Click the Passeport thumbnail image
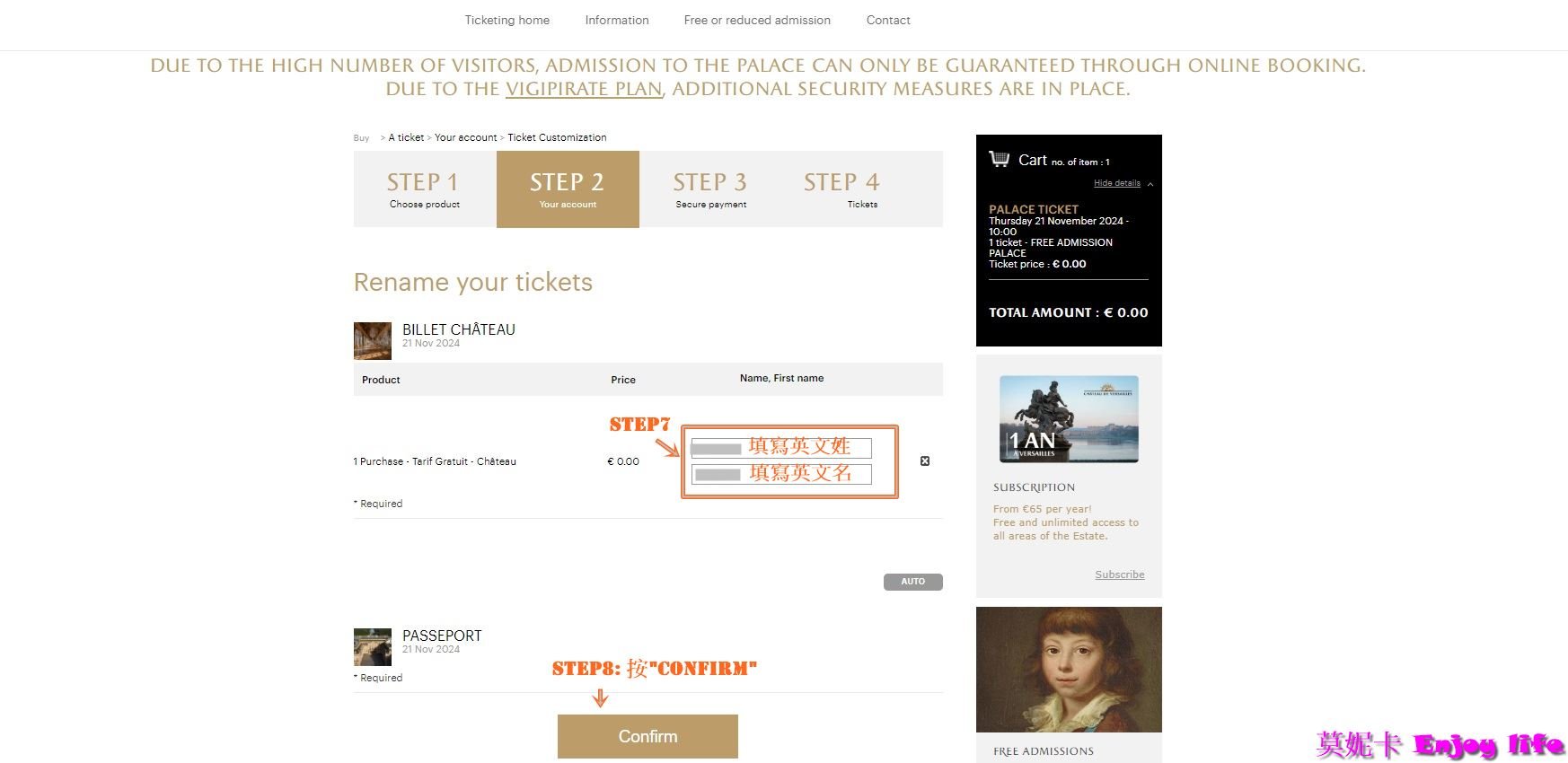This screenshot has height=763, width=1568. pos(373,646)
